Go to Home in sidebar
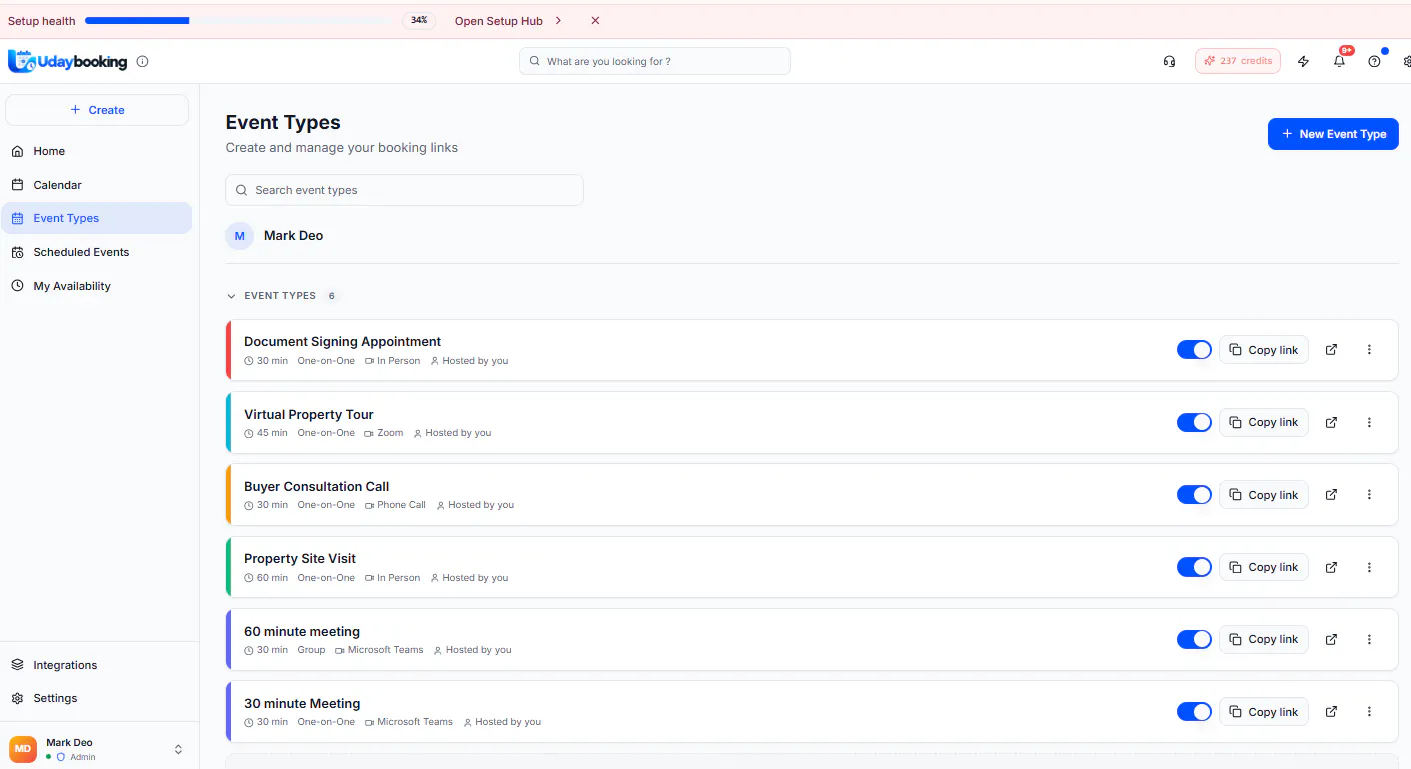The image size is (1411, 769). pyautogui.click(x=96, y=151)
